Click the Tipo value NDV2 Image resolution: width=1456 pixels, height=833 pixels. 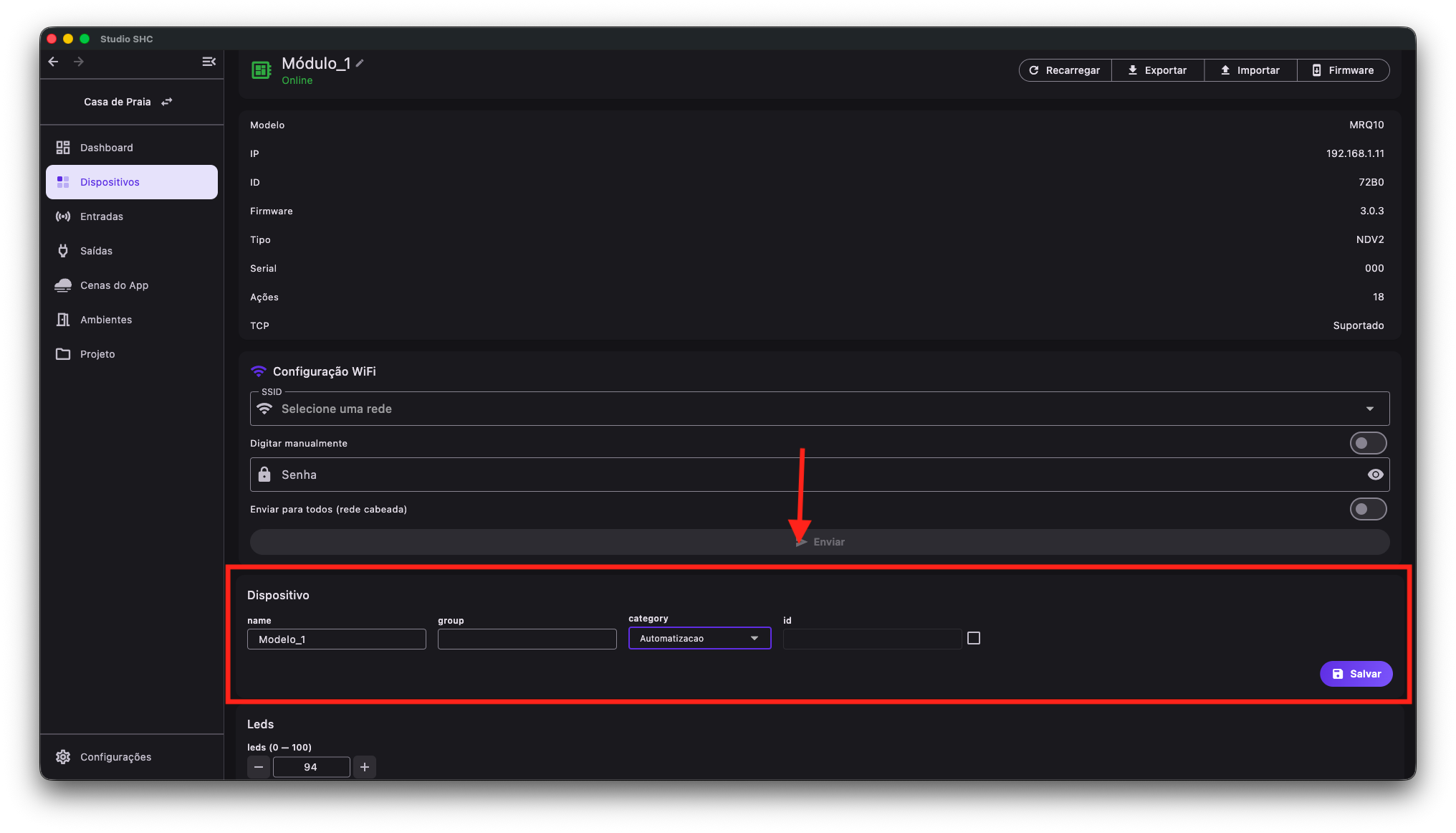1370,239
